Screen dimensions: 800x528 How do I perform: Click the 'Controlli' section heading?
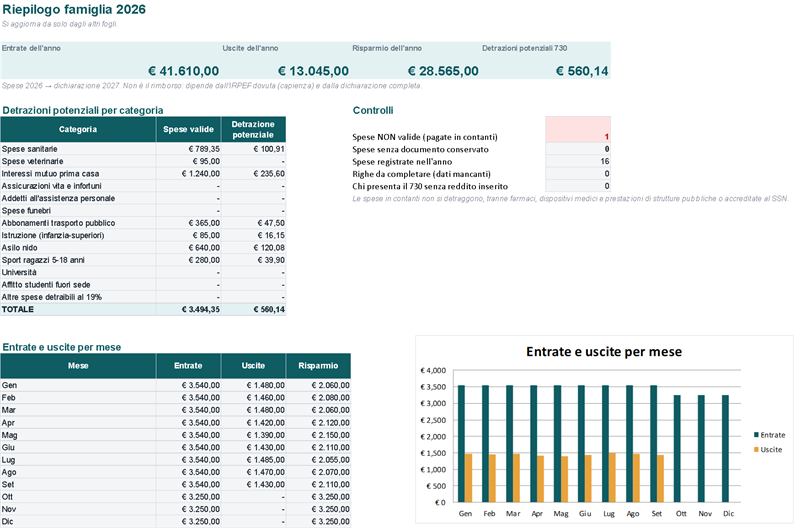coord(373,110)
